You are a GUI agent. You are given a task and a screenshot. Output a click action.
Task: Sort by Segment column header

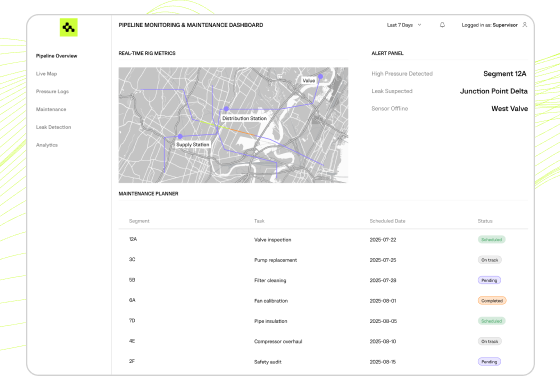139,221
